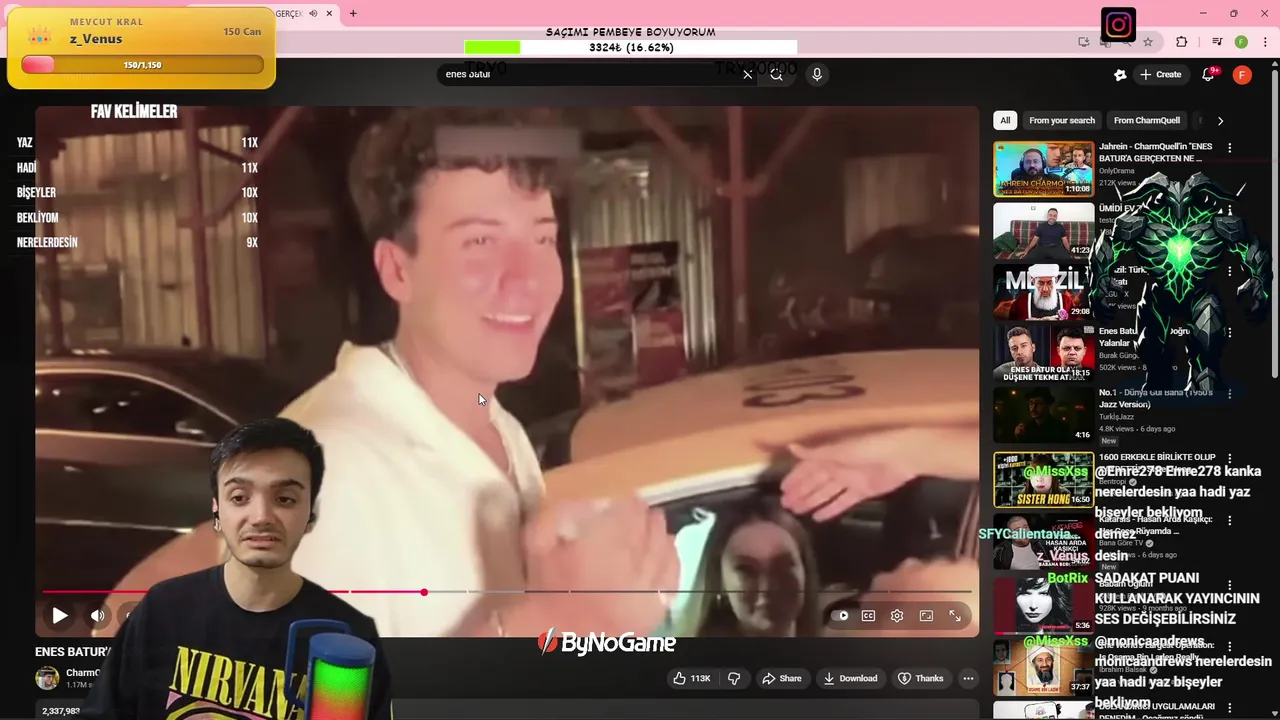Open the Jahrein - CharmQuell'in video thumbnail
Viewport: 1280px width, 720px height.
tap(1043, 169)
